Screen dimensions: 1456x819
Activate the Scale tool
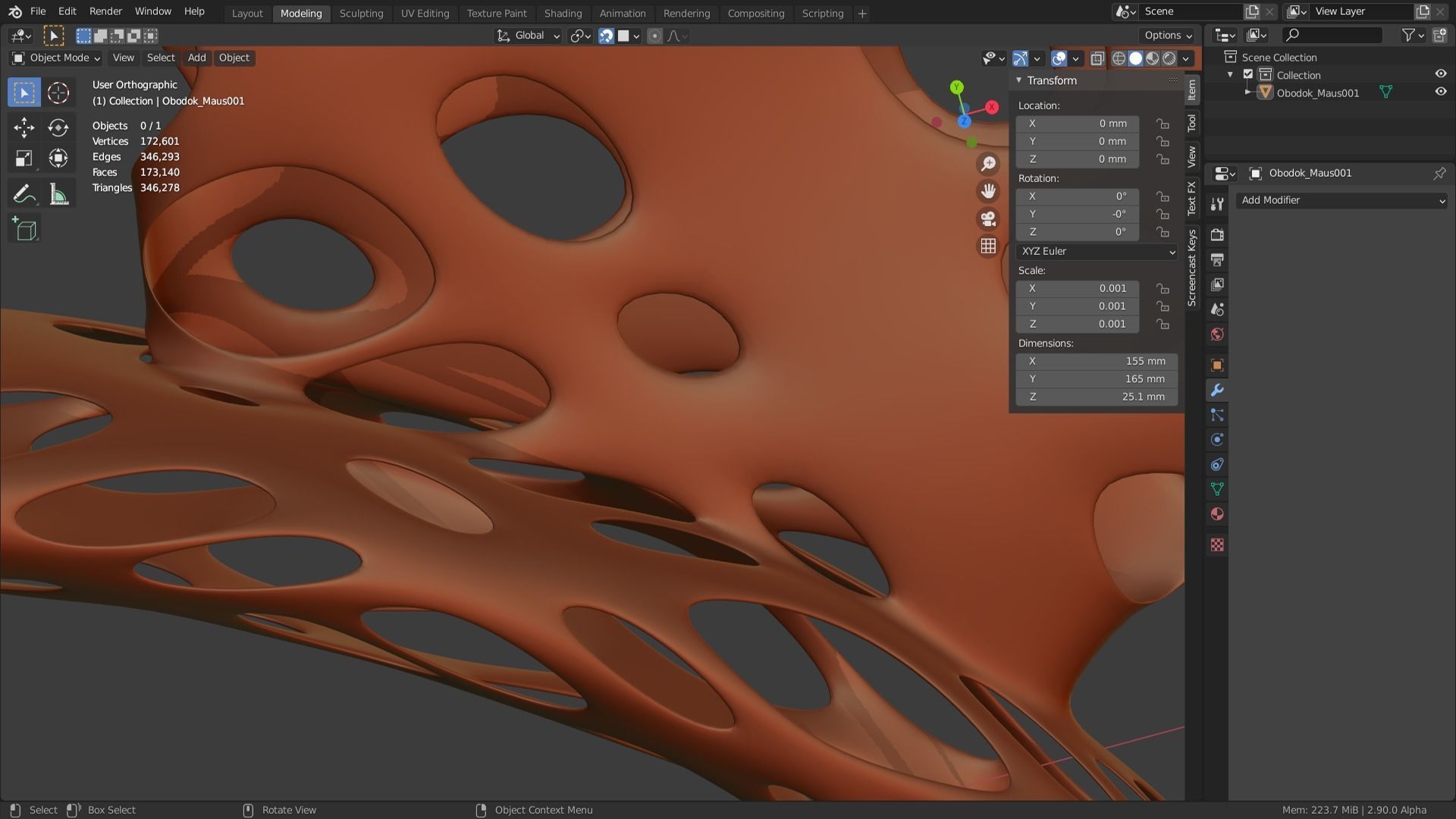click(x=24, y=158)
